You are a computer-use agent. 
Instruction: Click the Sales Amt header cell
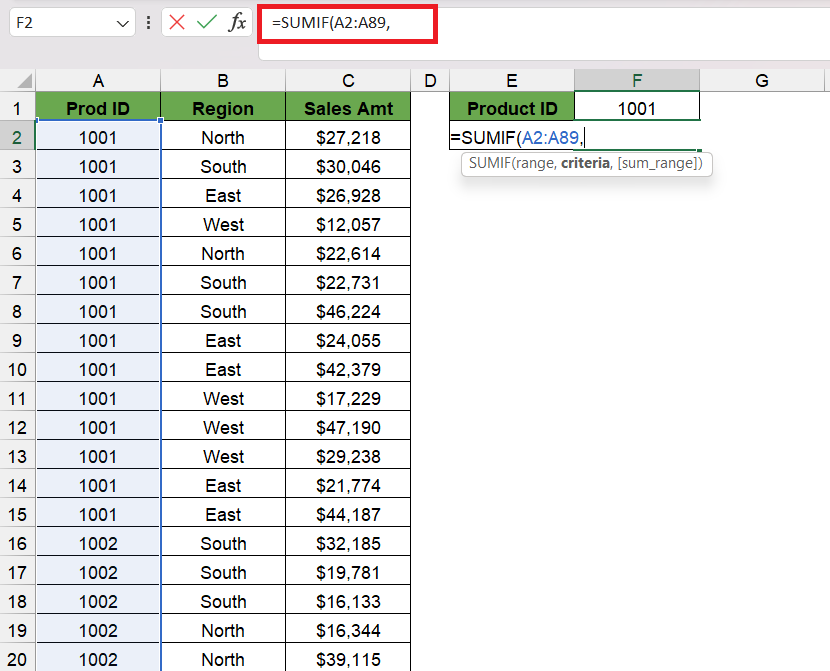[x=348, y=108]
